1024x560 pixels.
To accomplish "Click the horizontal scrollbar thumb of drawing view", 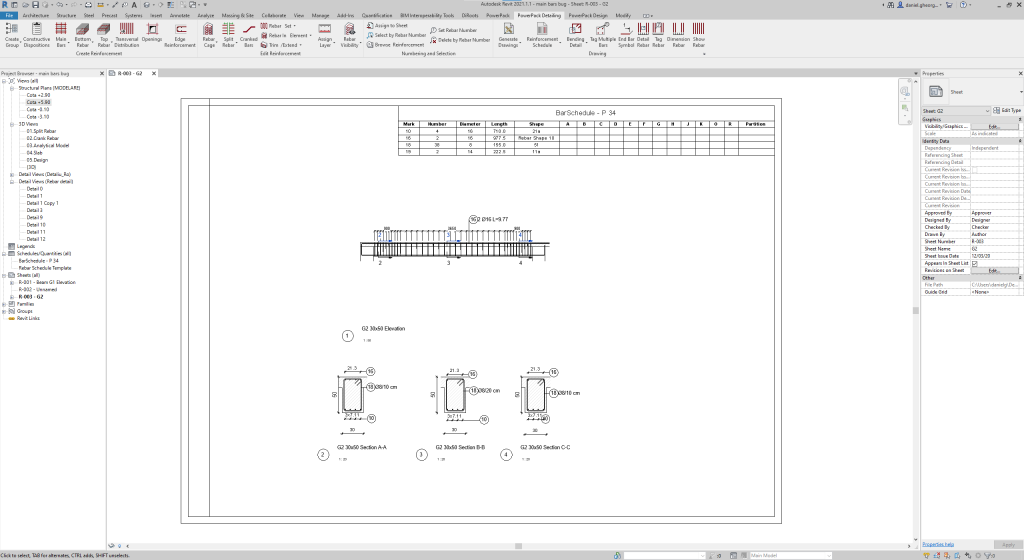I will point(518,546).
